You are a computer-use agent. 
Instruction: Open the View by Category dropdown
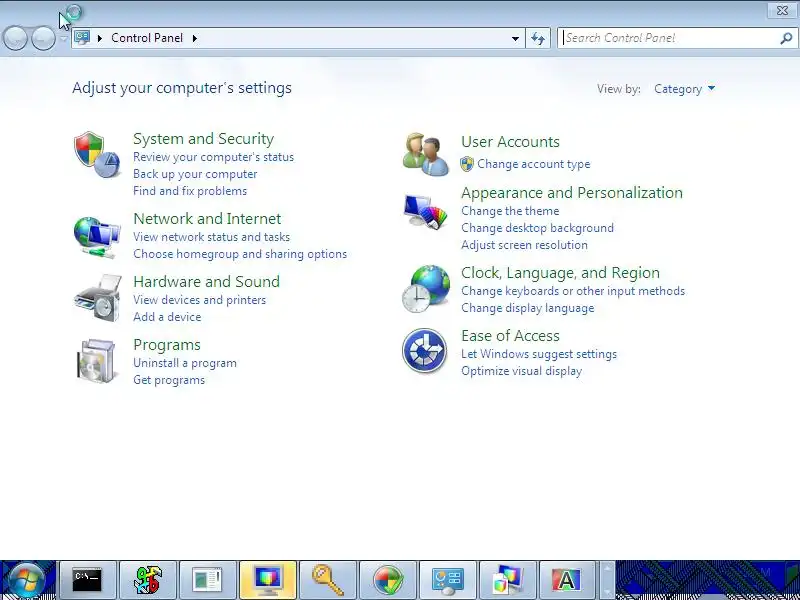point(685,89)
